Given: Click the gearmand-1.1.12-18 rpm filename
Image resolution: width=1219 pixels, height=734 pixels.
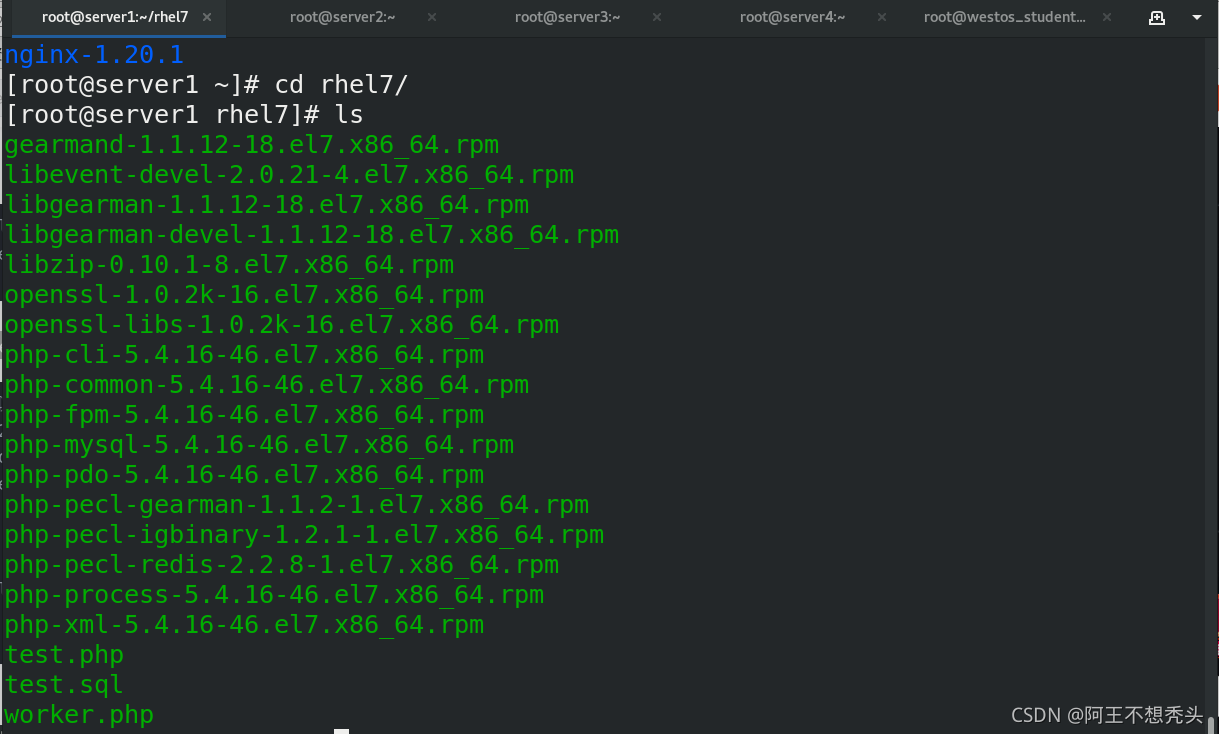Looking at the screenshot, I should [x=251, y=145].
